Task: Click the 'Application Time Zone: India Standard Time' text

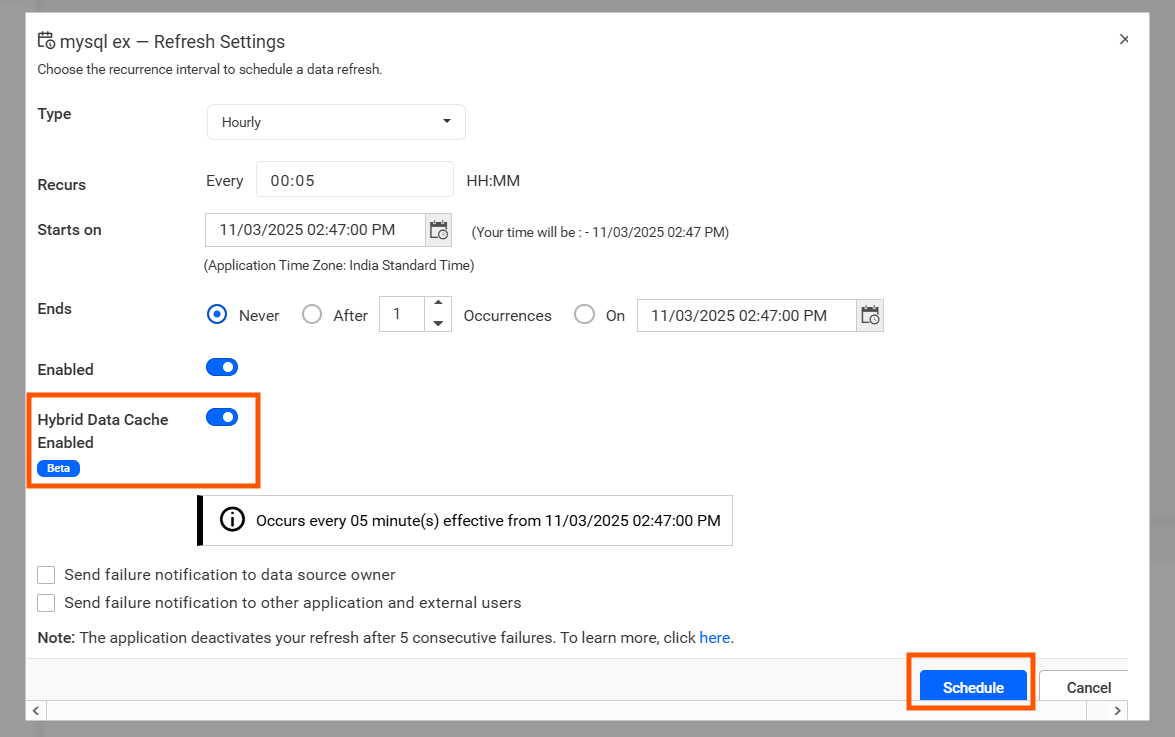Action: [x=339, y=265]
